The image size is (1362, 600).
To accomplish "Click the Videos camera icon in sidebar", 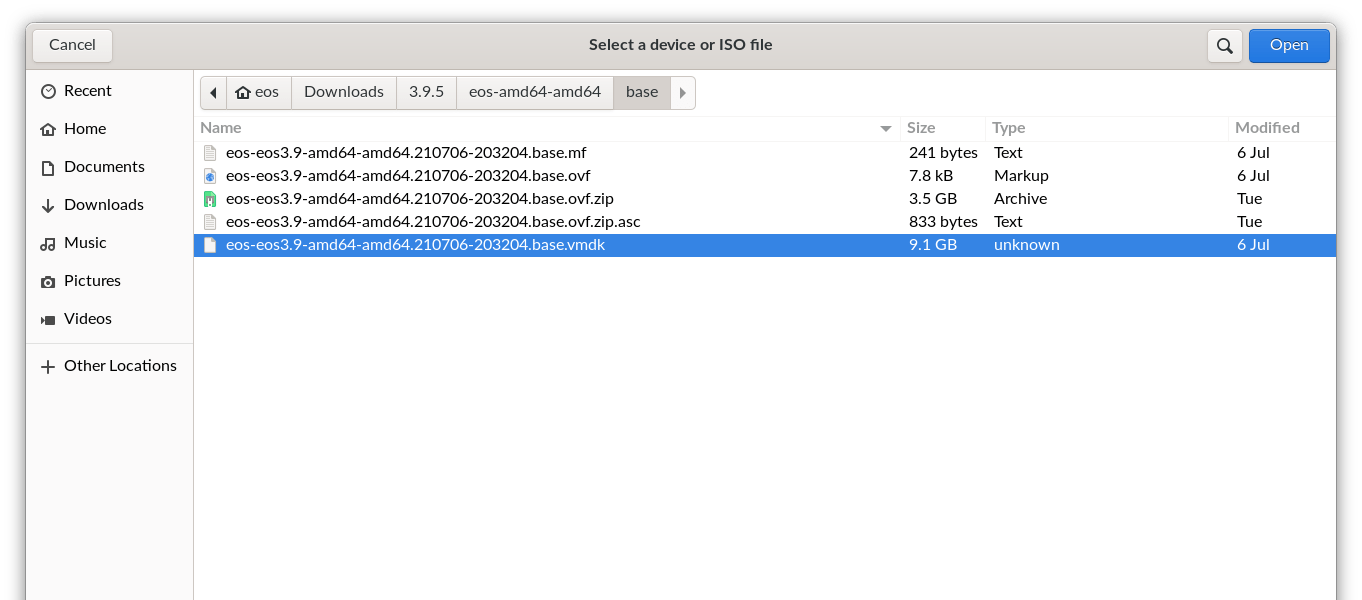I will click(x=48, y=319).
